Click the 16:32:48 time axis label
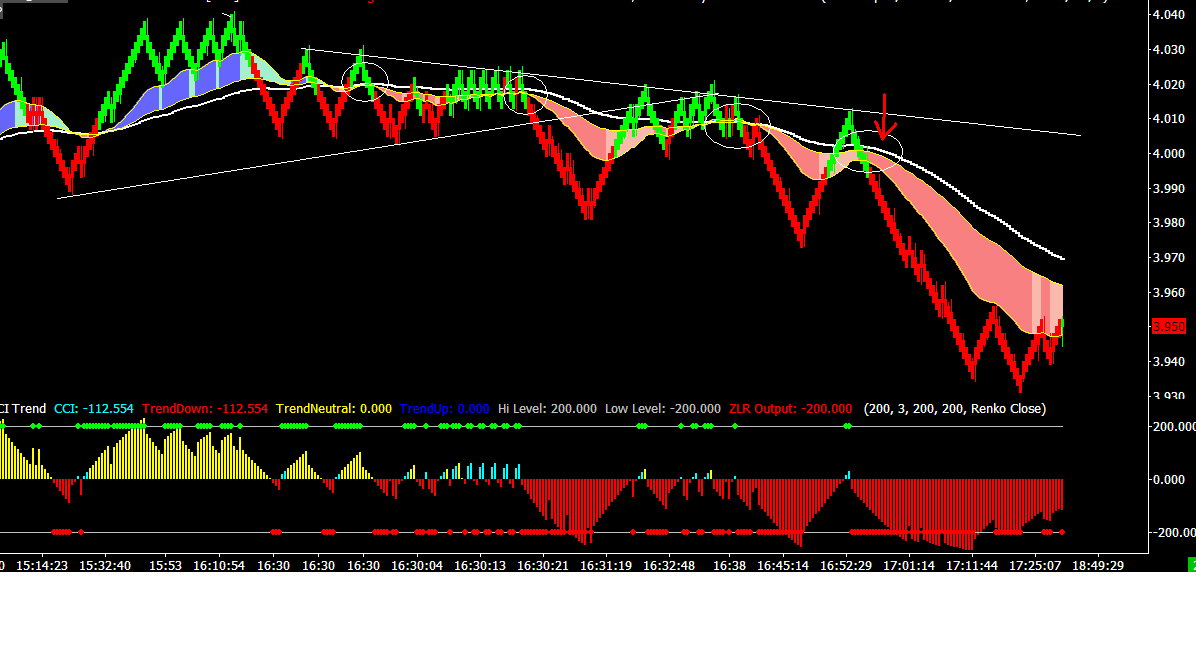The width and height of the screenshot is (1196, 672). point(669,566)
